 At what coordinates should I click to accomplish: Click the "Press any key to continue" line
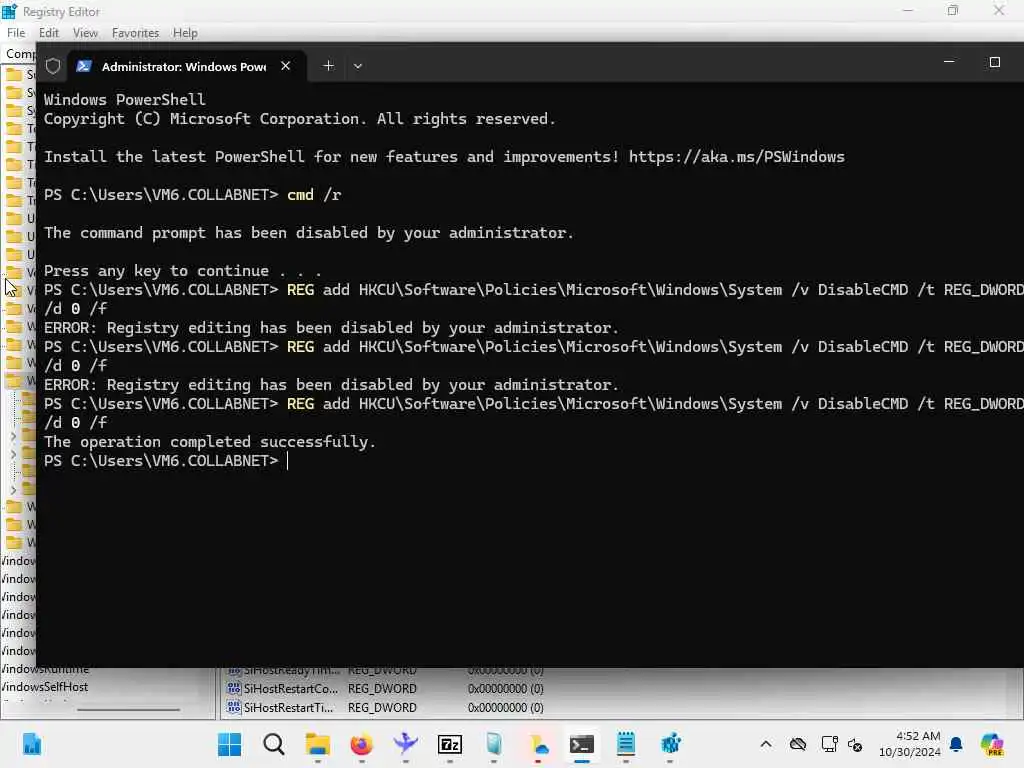(x=182, y=271)
